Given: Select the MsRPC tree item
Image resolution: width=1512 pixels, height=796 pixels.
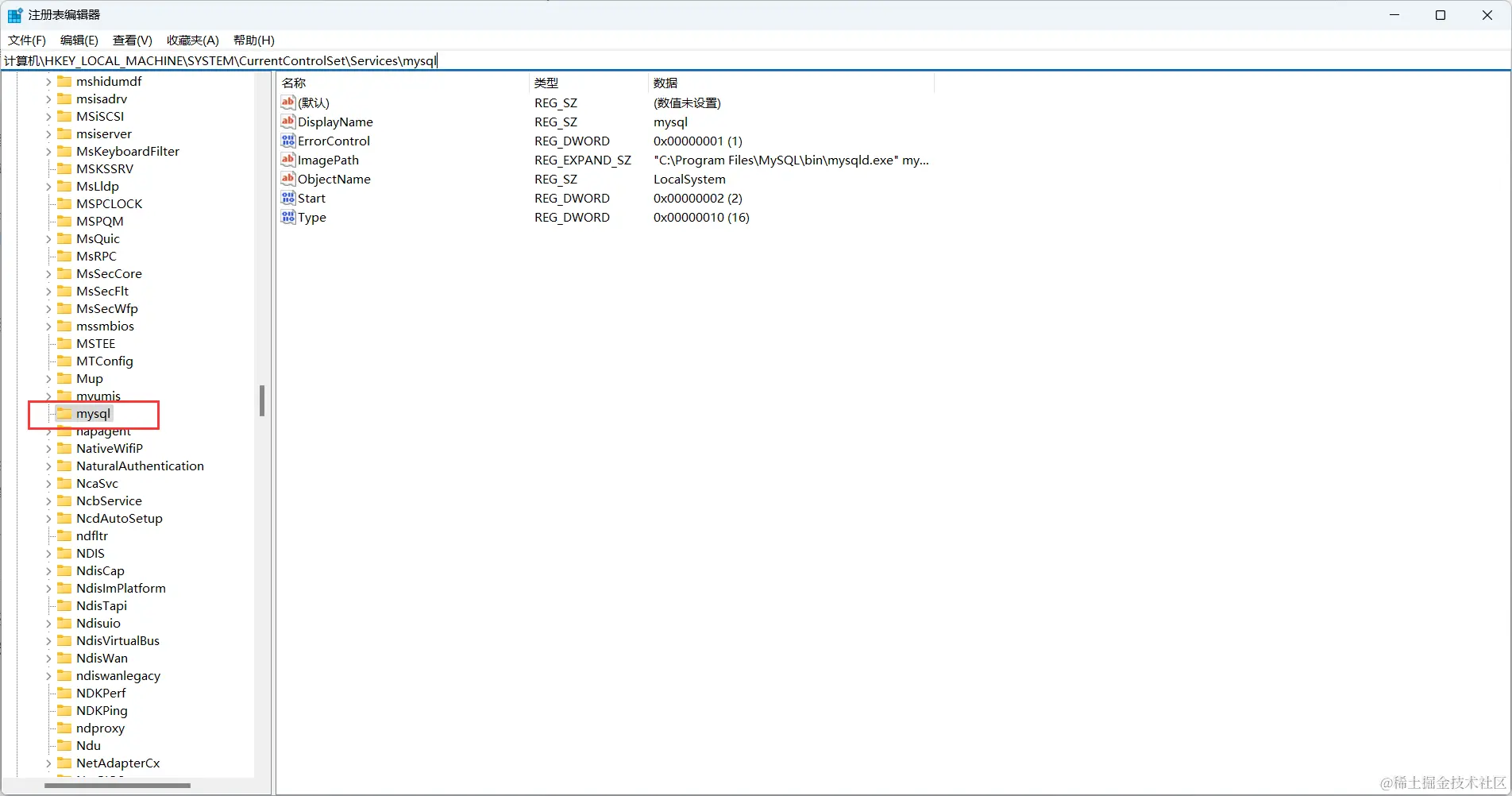Looking at the screenshot, I should click(96, 256).
